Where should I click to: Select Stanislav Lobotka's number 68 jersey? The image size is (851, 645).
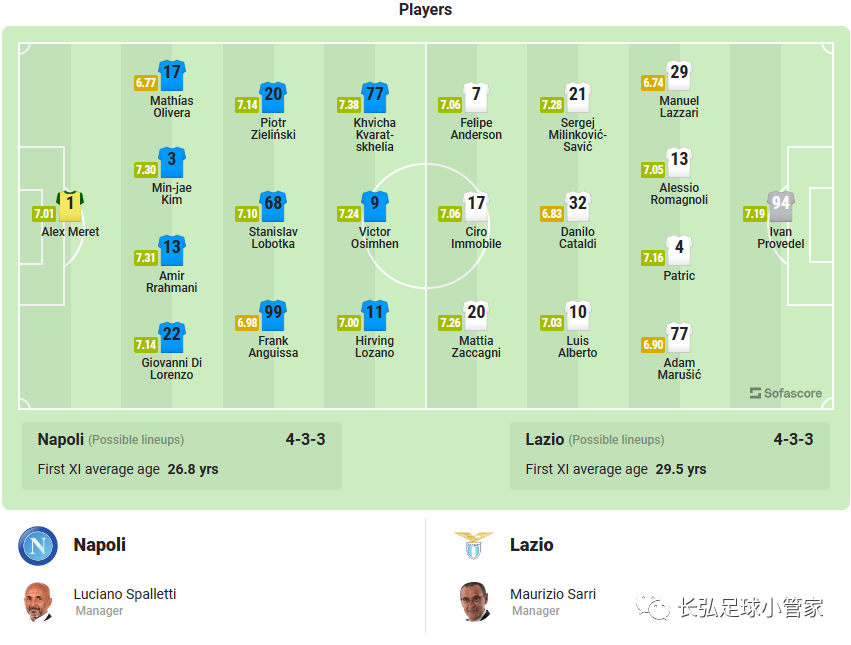click(273, 206)
